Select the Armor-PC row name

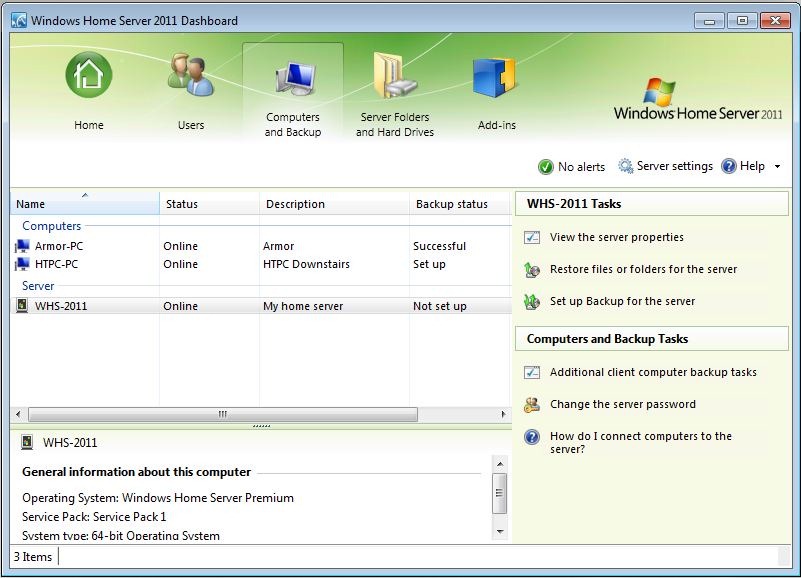tap(59, 246)
